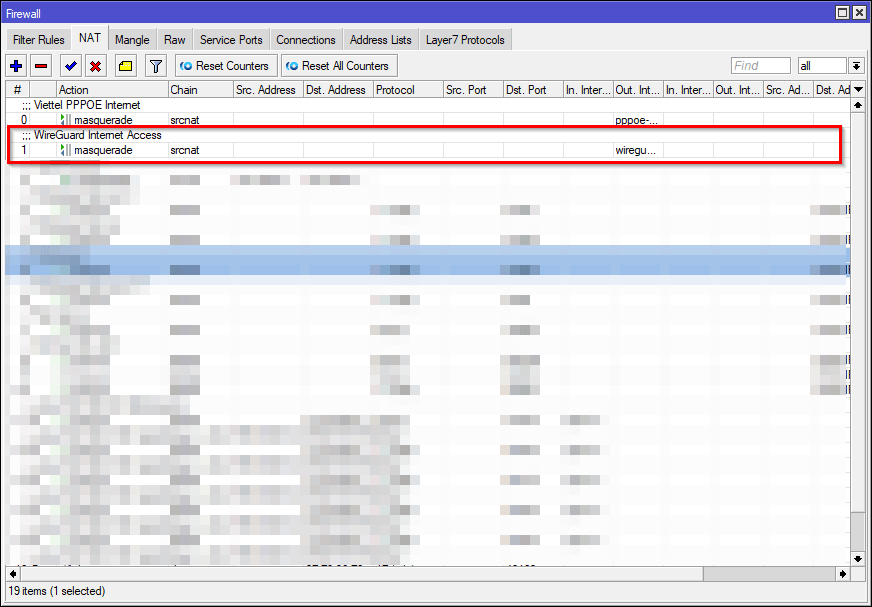Expand the column chooser arrow at header end
The width and height of the screenshot is (872, 607).
tap(857, 90)
